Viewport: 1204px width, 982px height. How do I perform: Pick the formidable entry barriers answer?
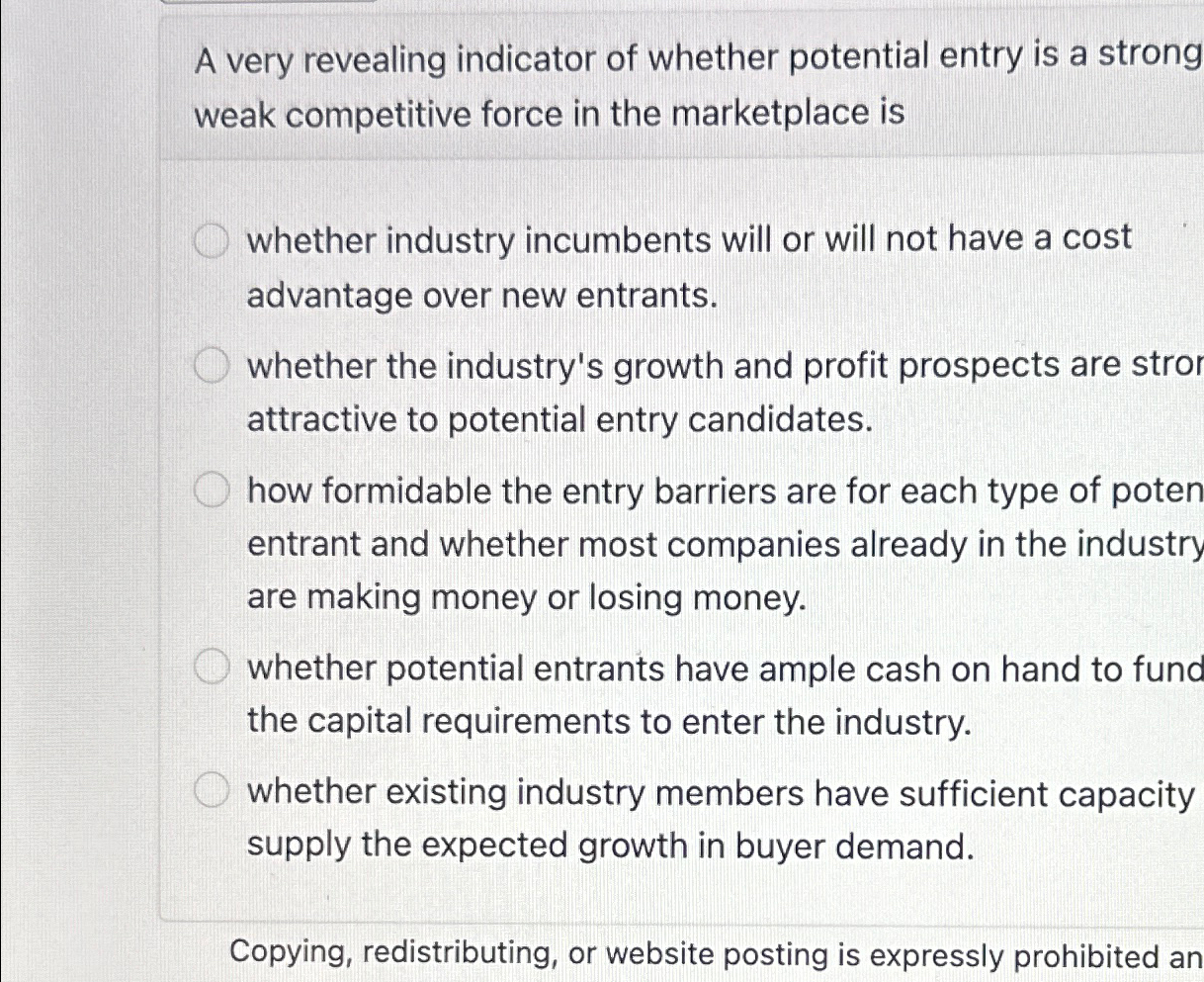click(x=212, y=491)
